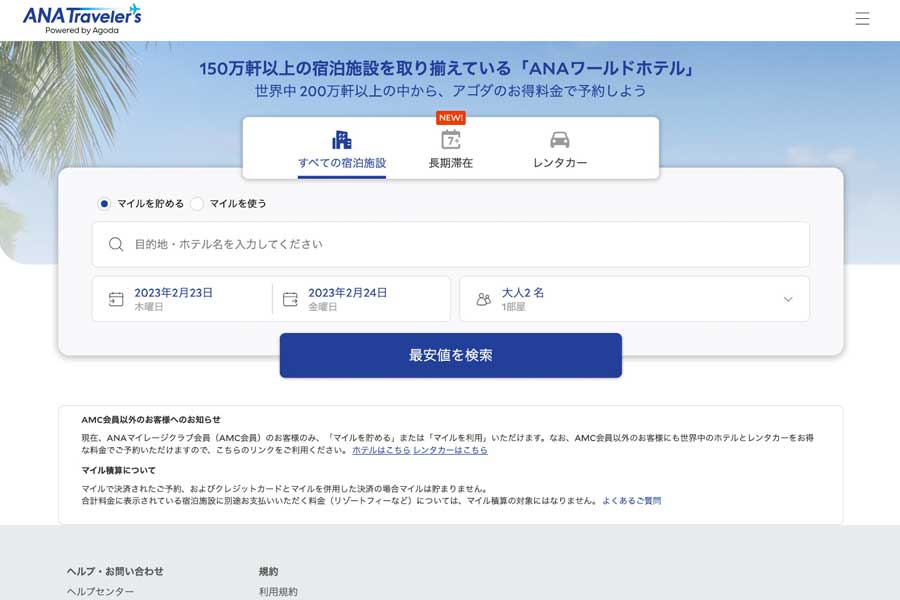This screenshot has width=900, height=600.
Task: Open the ヘルプセンター footer link
Action: pyautogui.click(x=100, y=591)
